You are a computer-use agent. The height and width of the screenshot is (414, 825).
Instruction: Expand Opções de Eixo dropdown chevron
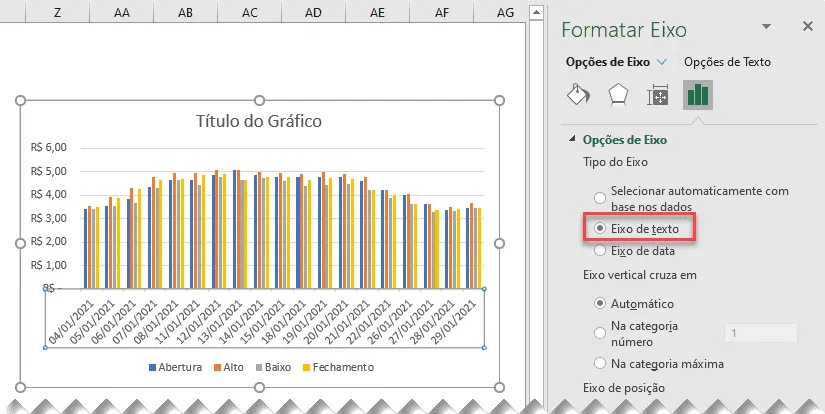click(662, 62)
